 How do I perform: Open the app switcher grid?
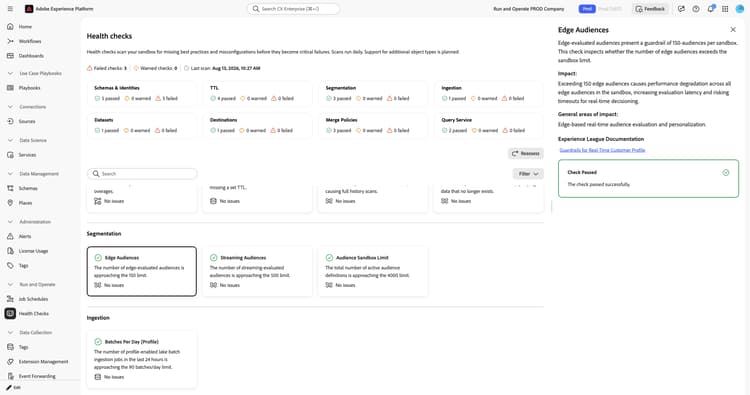[x=725, y=9]
